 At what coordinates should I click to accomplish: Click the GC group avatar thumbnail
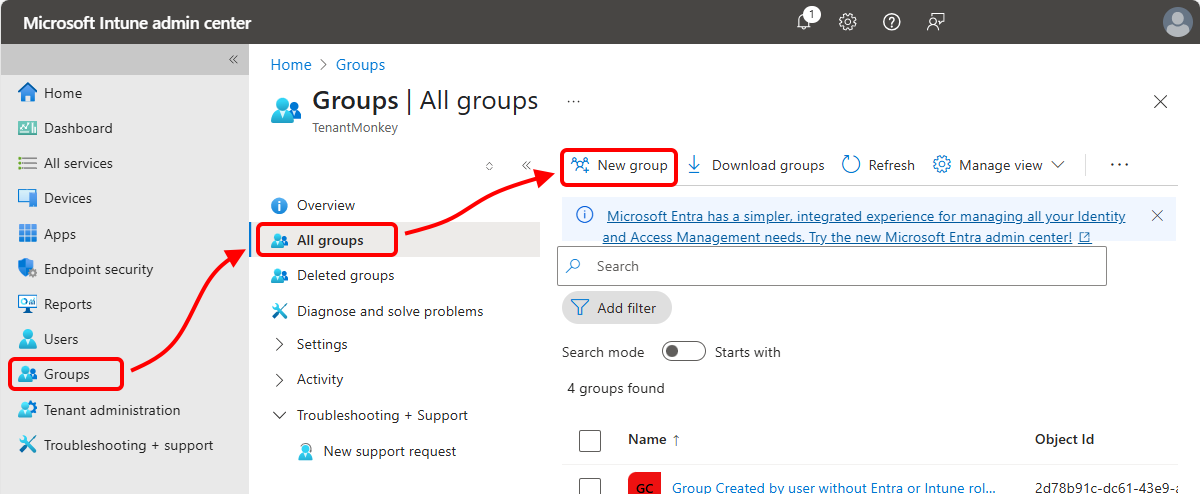(x=644, y=485)
